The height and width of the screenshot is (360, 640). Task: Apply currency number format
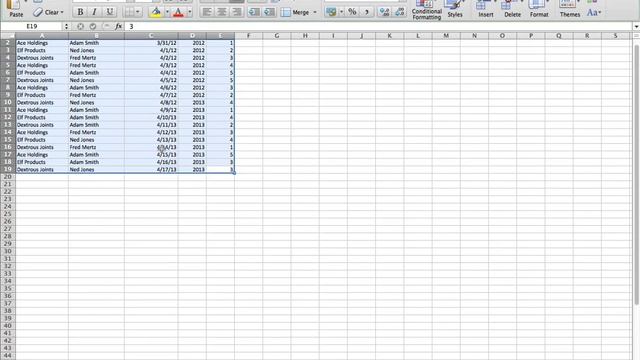tap(331, 12)
